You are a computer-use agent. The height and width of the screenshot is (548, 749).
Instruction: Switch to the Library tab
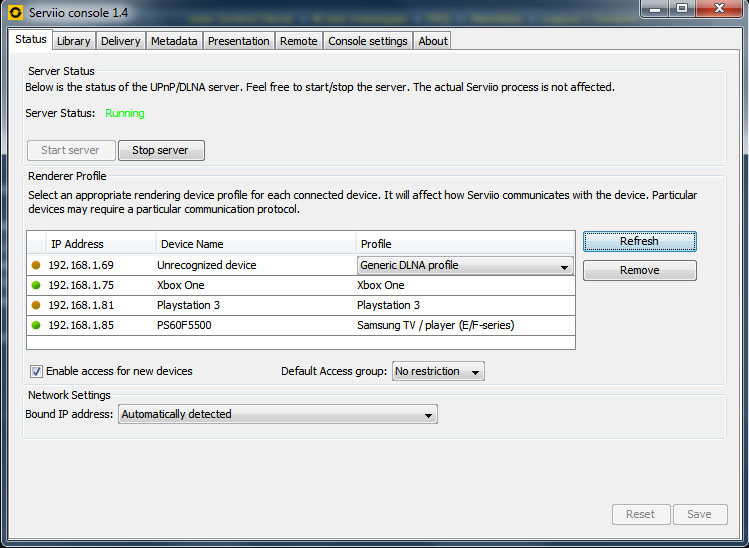(x=73, y=41)
